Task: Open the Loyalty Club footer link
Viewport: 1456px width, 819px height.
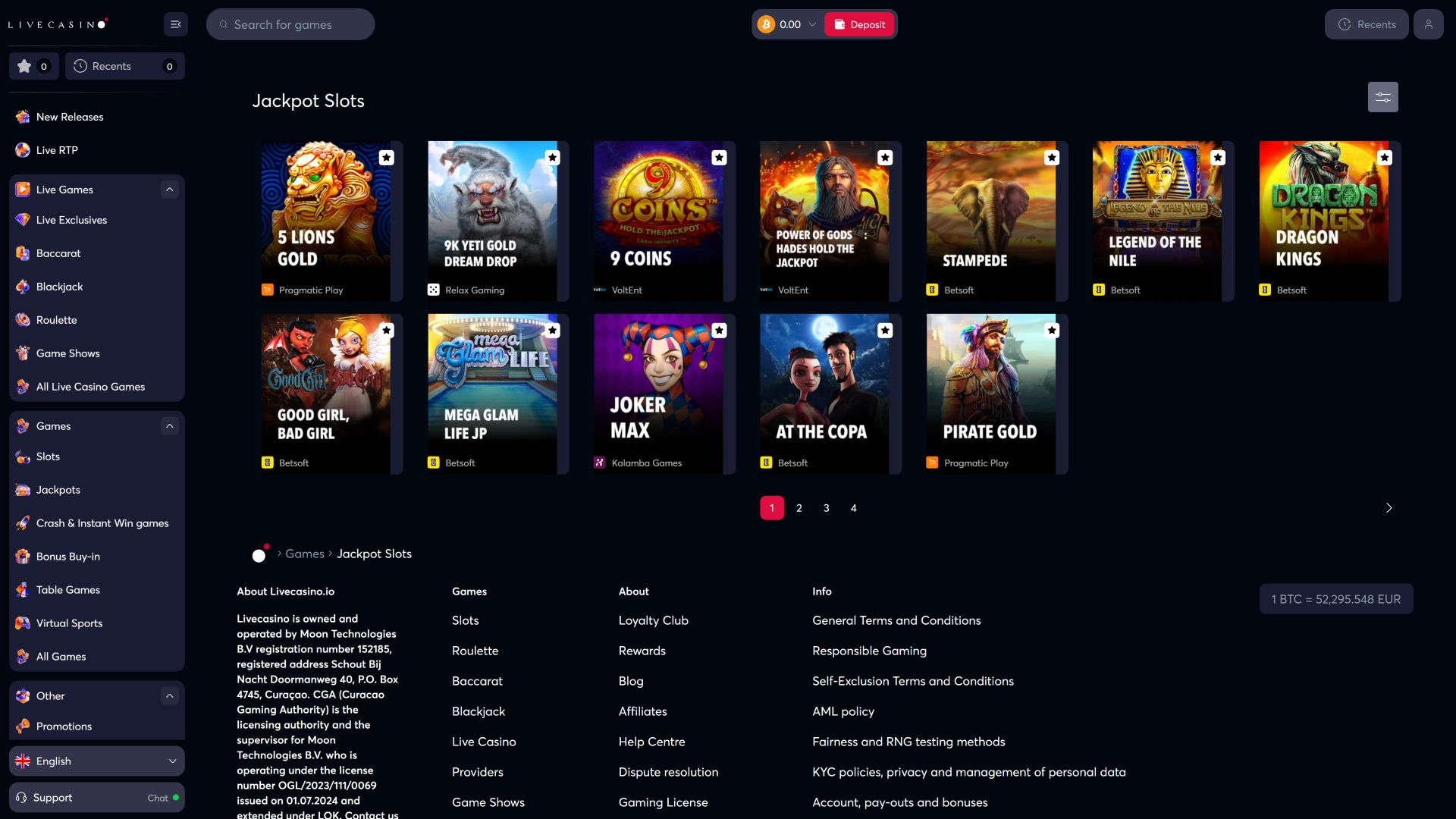Action: coord(654,620)
